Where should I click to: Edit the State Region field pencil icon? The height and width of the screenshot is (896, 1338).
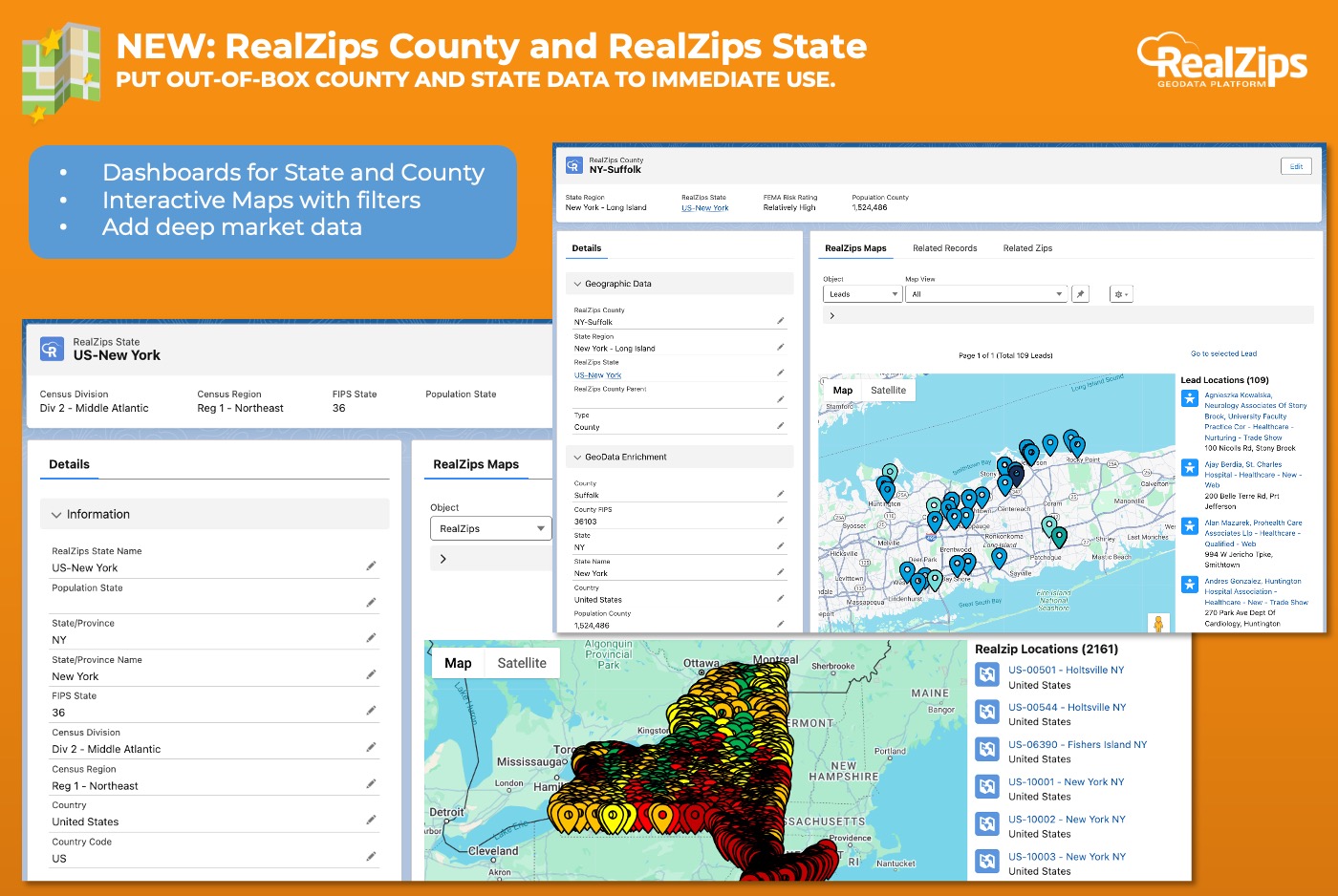(x=781, y=347)
